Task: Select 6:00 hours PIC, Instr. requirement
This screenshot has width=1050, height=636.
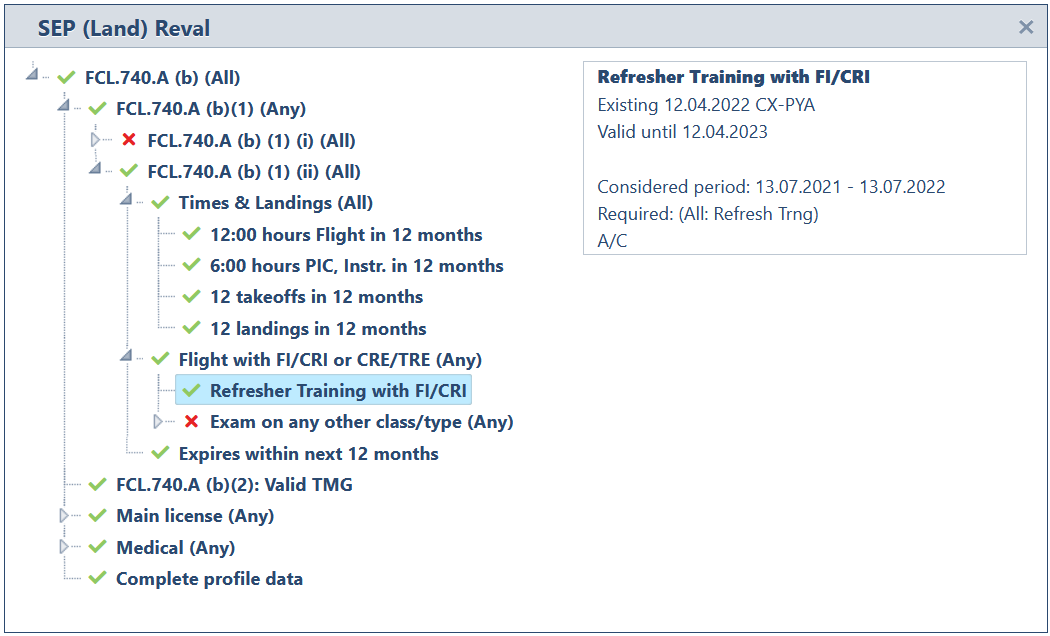Action: click(x=356, y=266)
